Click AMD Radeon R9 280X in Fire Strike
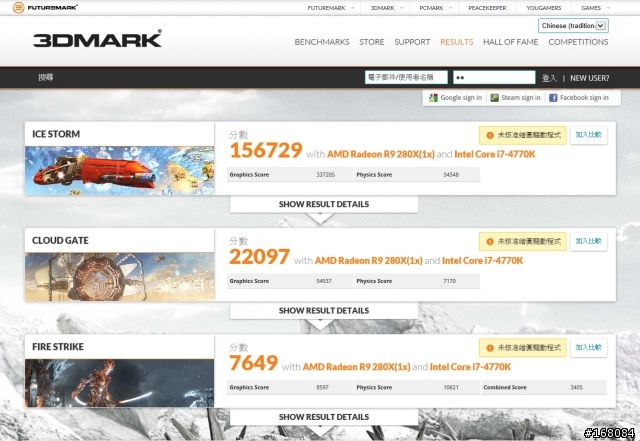Screen dimensions: 640x441 coord(356,367)
